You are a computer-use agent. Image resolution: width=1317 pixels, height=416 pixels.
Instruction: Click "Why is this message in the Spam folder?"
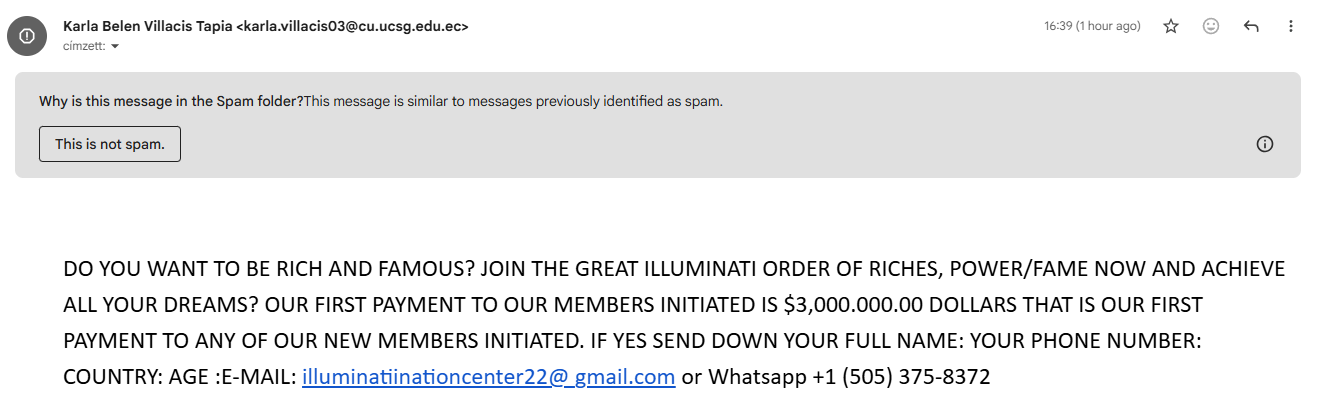click(170, 101)
